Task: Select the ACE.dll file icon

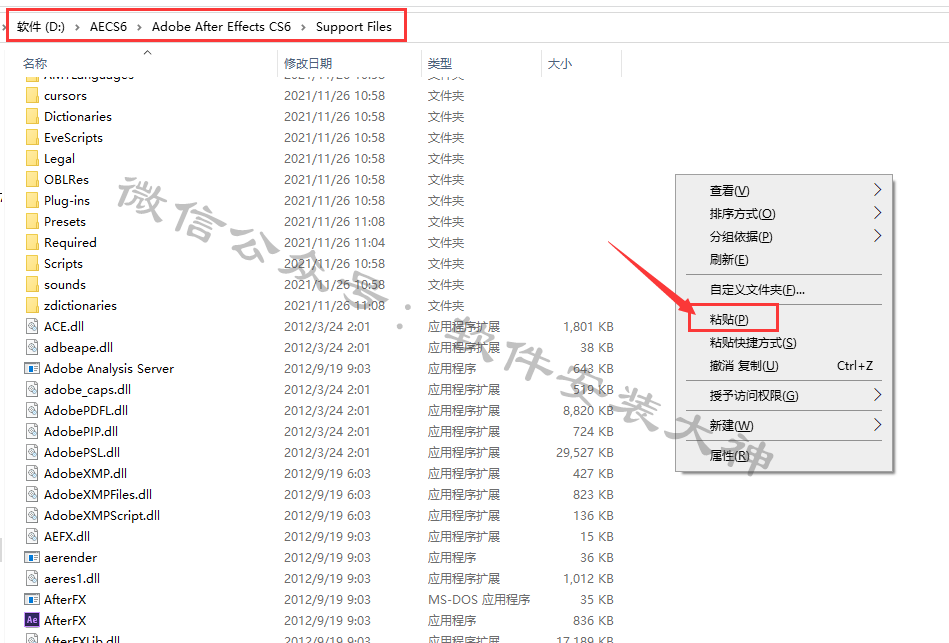Action: 32,326
